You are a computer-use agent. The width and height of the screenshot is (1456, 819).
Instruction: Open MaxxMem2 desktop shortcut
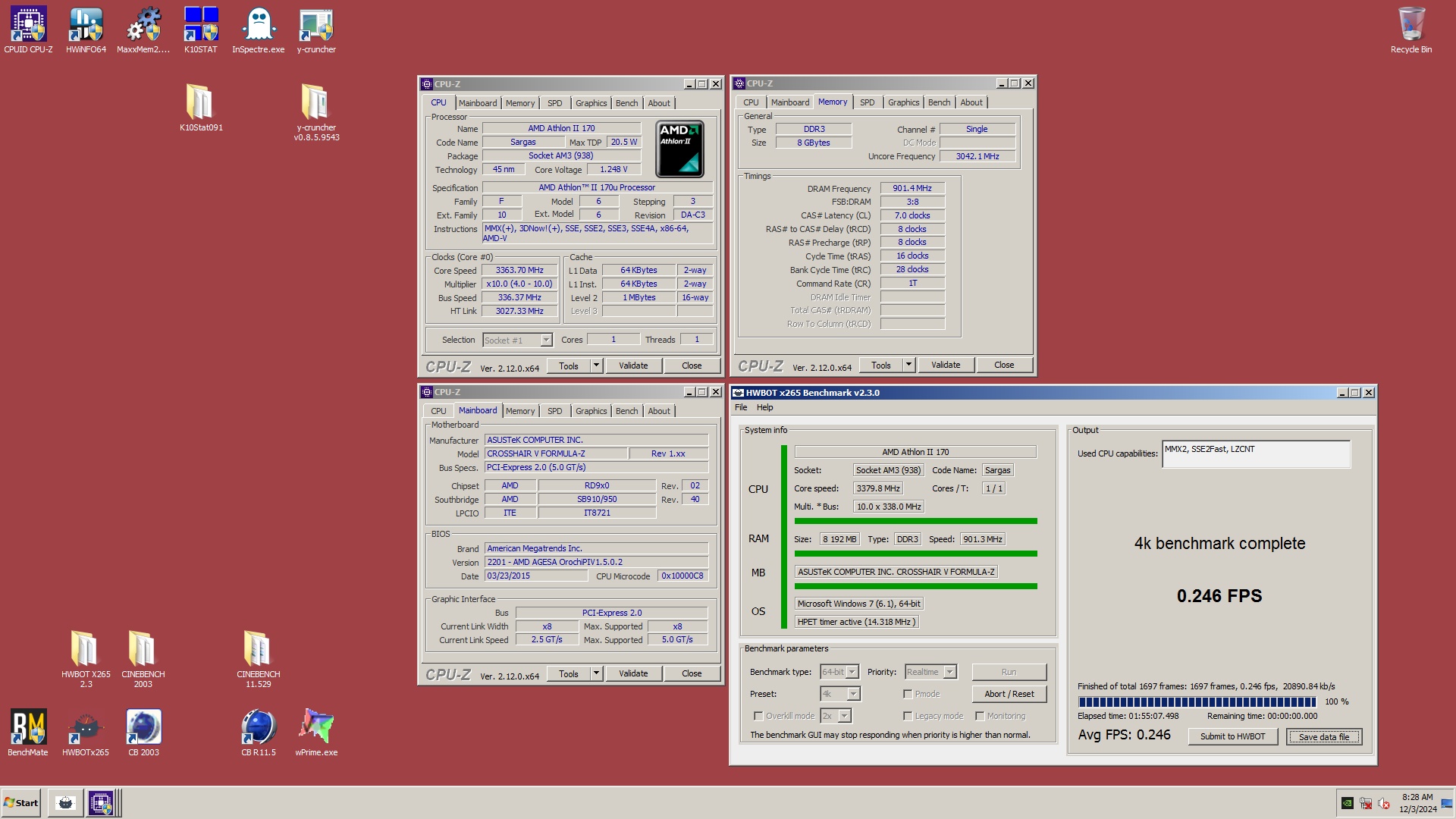(143, 30)
